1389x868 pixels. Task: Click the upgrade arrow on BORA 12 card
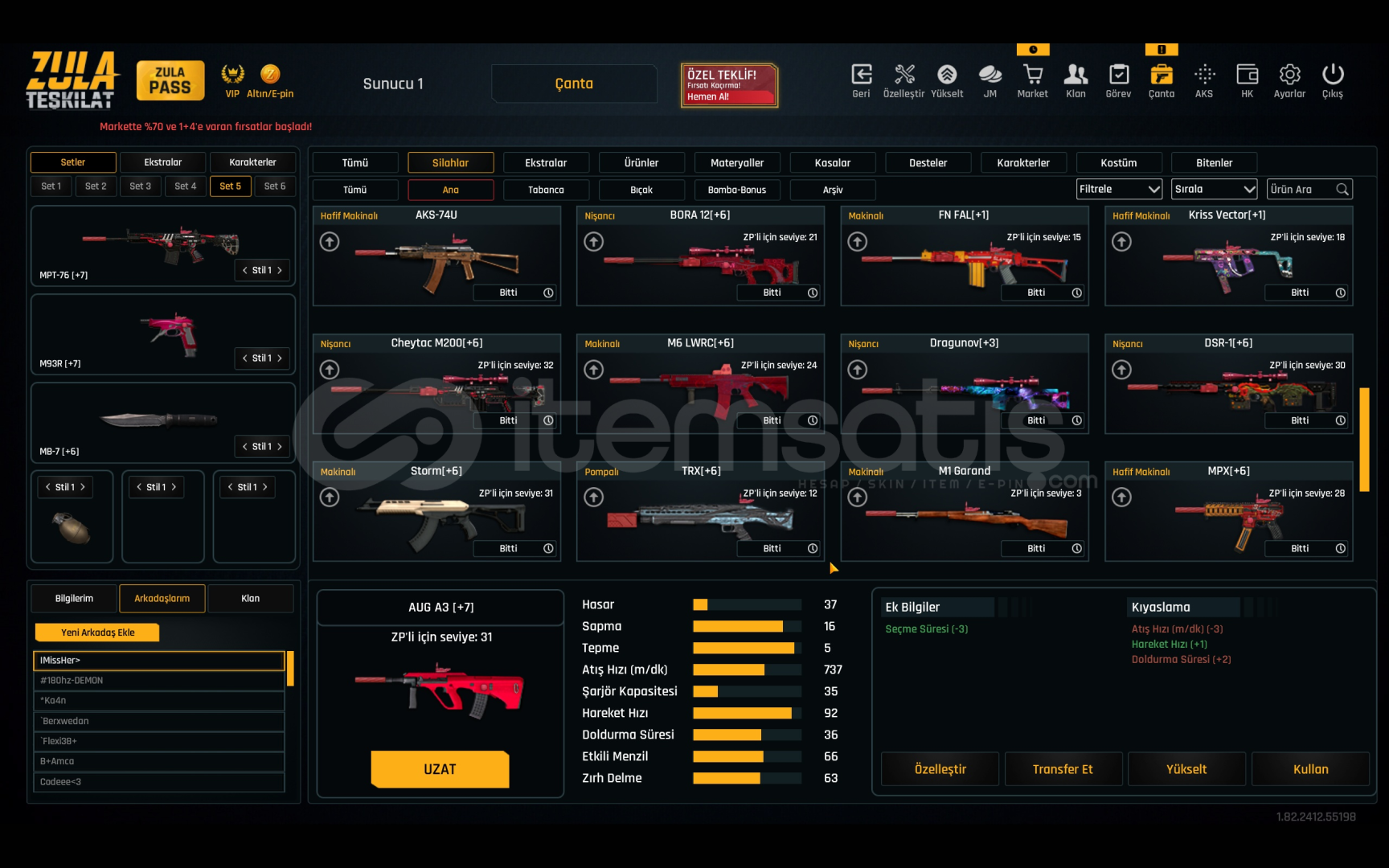[x=594, y=241]
